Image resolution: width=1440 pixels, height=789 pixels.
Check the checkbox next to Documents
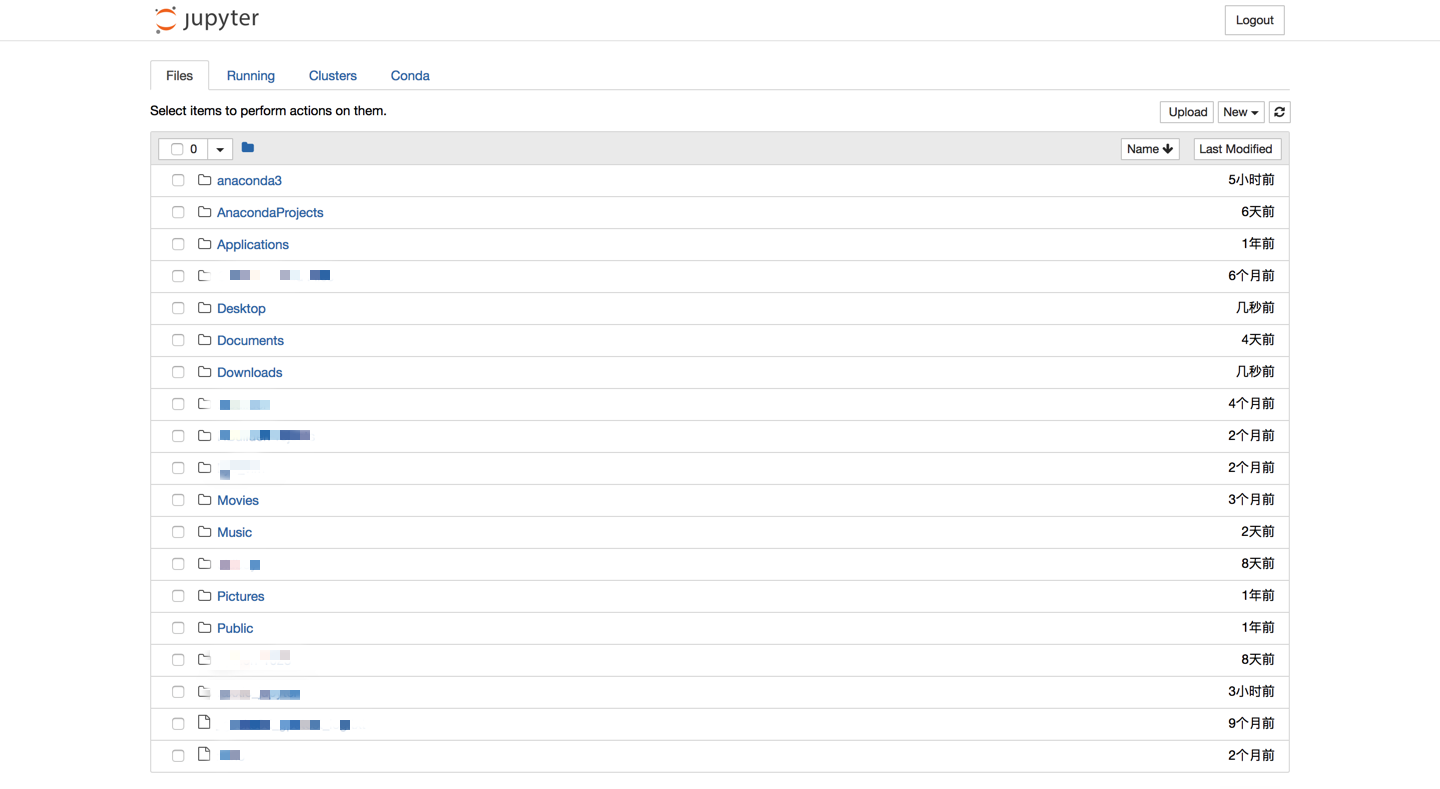[x=178, y=339]
